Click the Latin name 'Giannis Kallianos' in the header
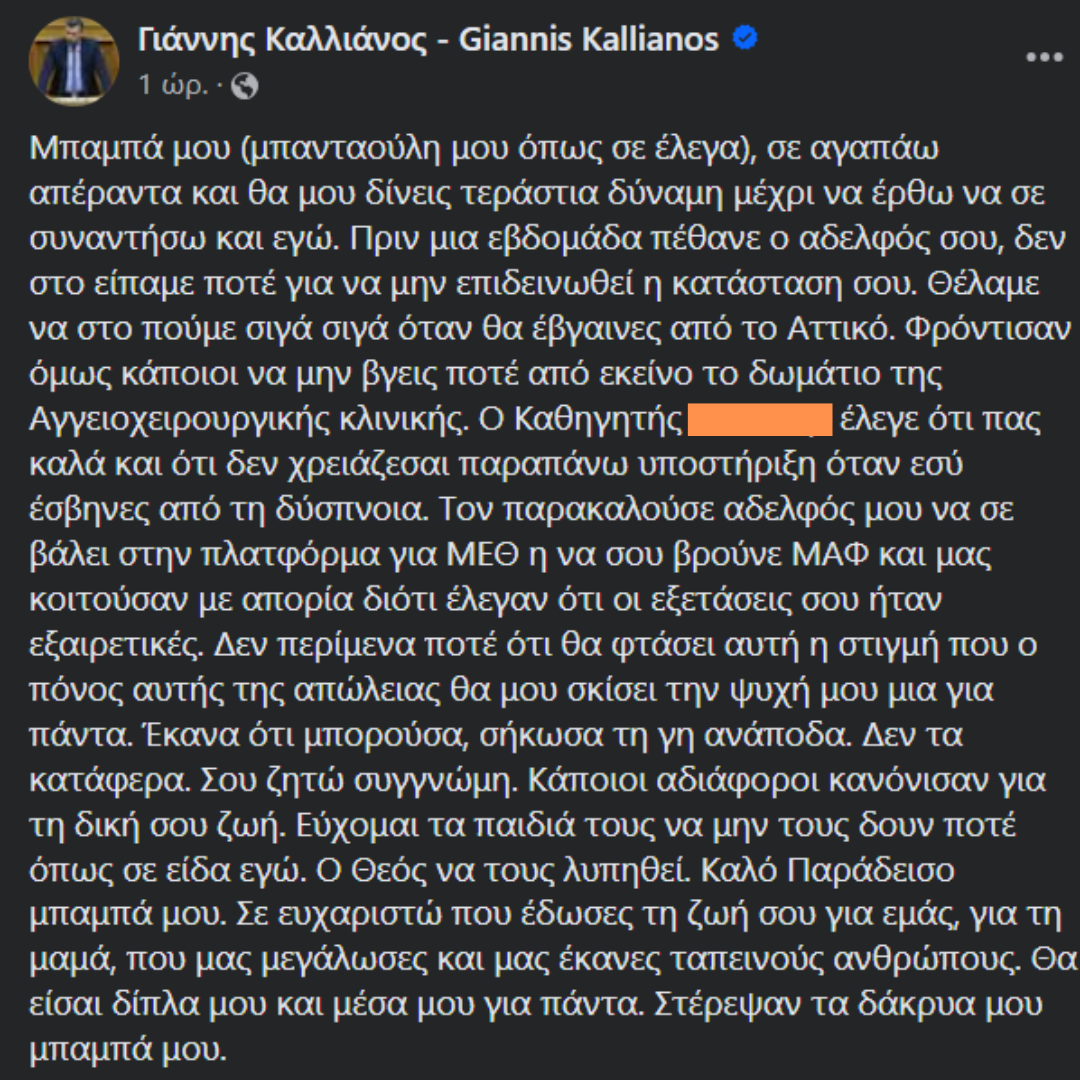Image resolution: width=1080 pixels, height=1080 pixels. [589, 39]
